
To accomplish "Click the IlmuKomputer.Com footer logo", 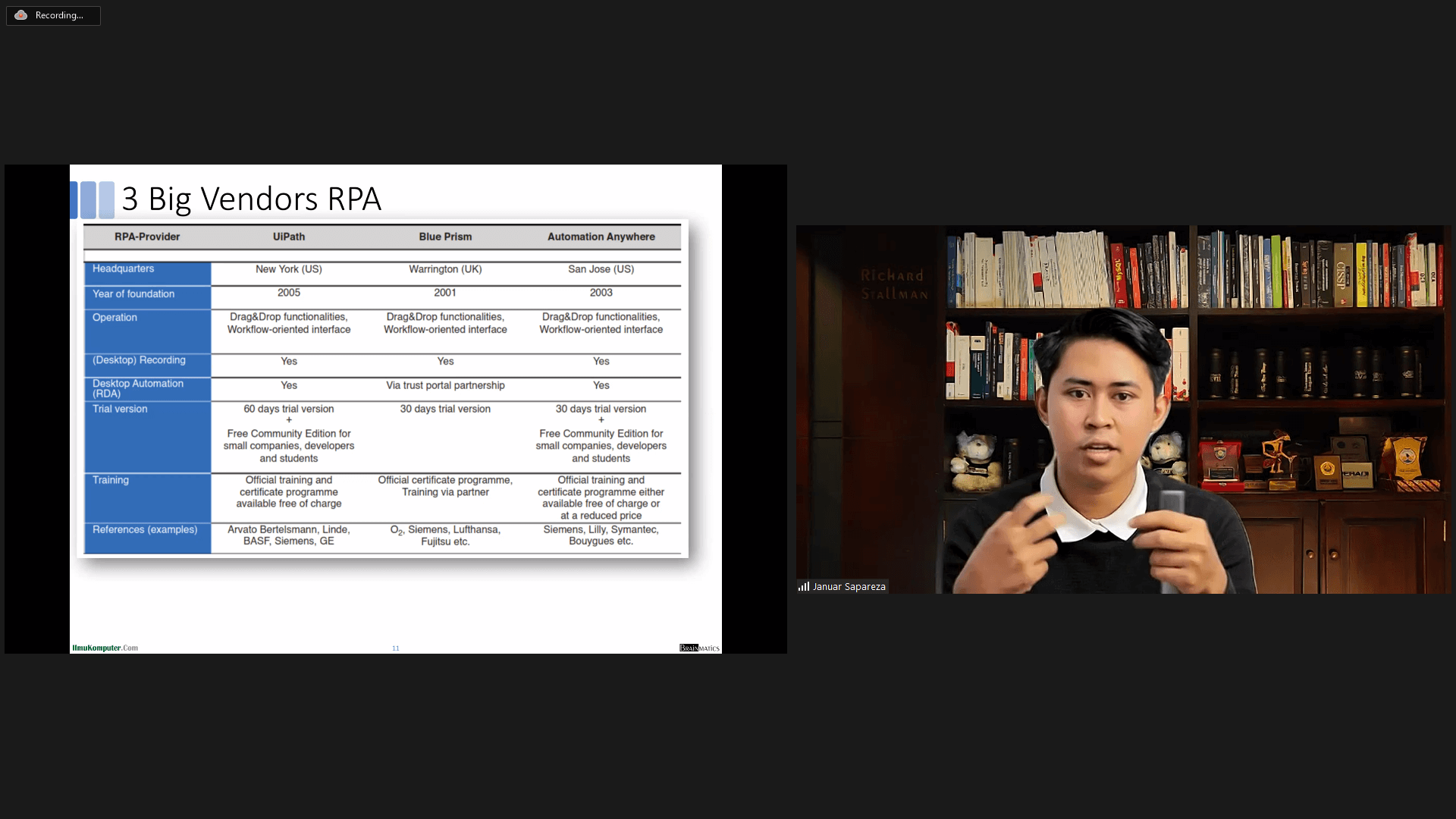I will [x=105, y=648].
